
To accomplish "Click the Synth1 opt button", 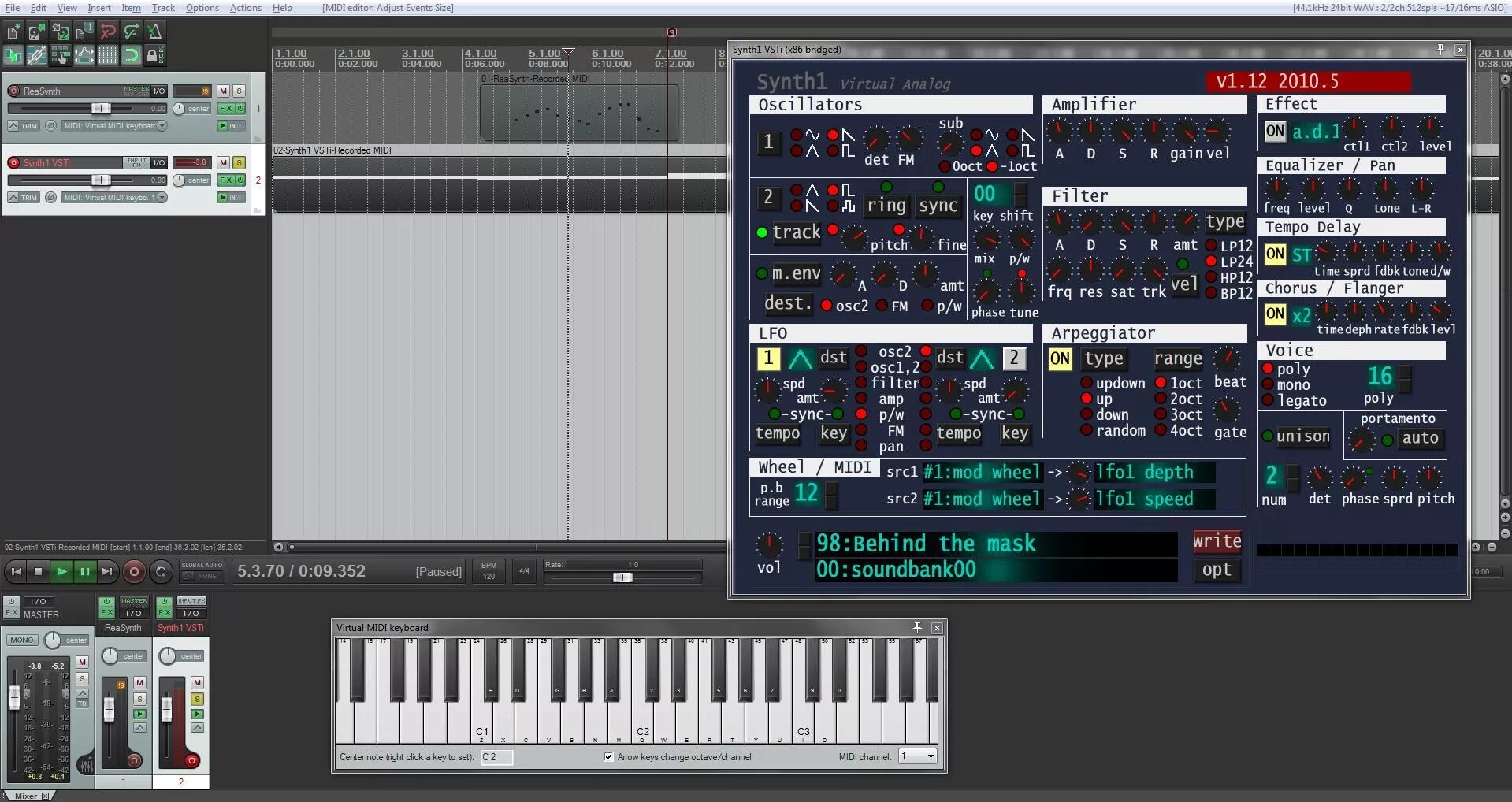I will coord(1217,570).
